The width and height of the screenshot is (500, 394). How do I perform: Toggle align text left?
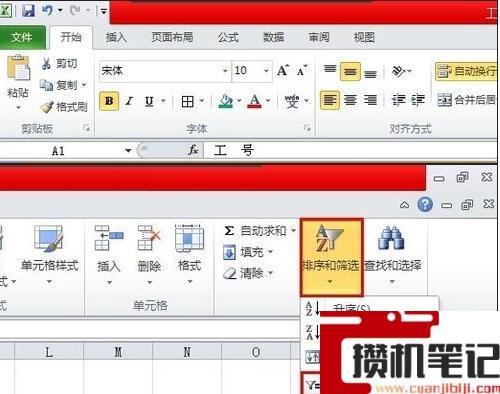330,100
